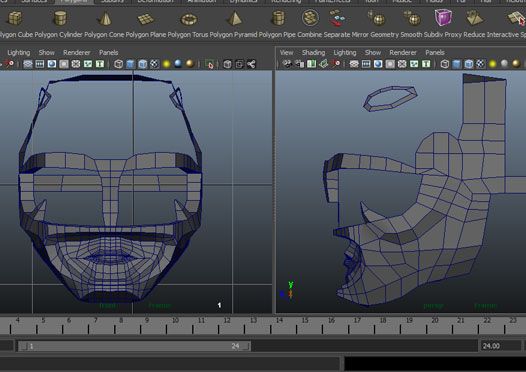Open the Lighting menu of the left panel
This screenshot has width=526, height=372.
[18, 53]
